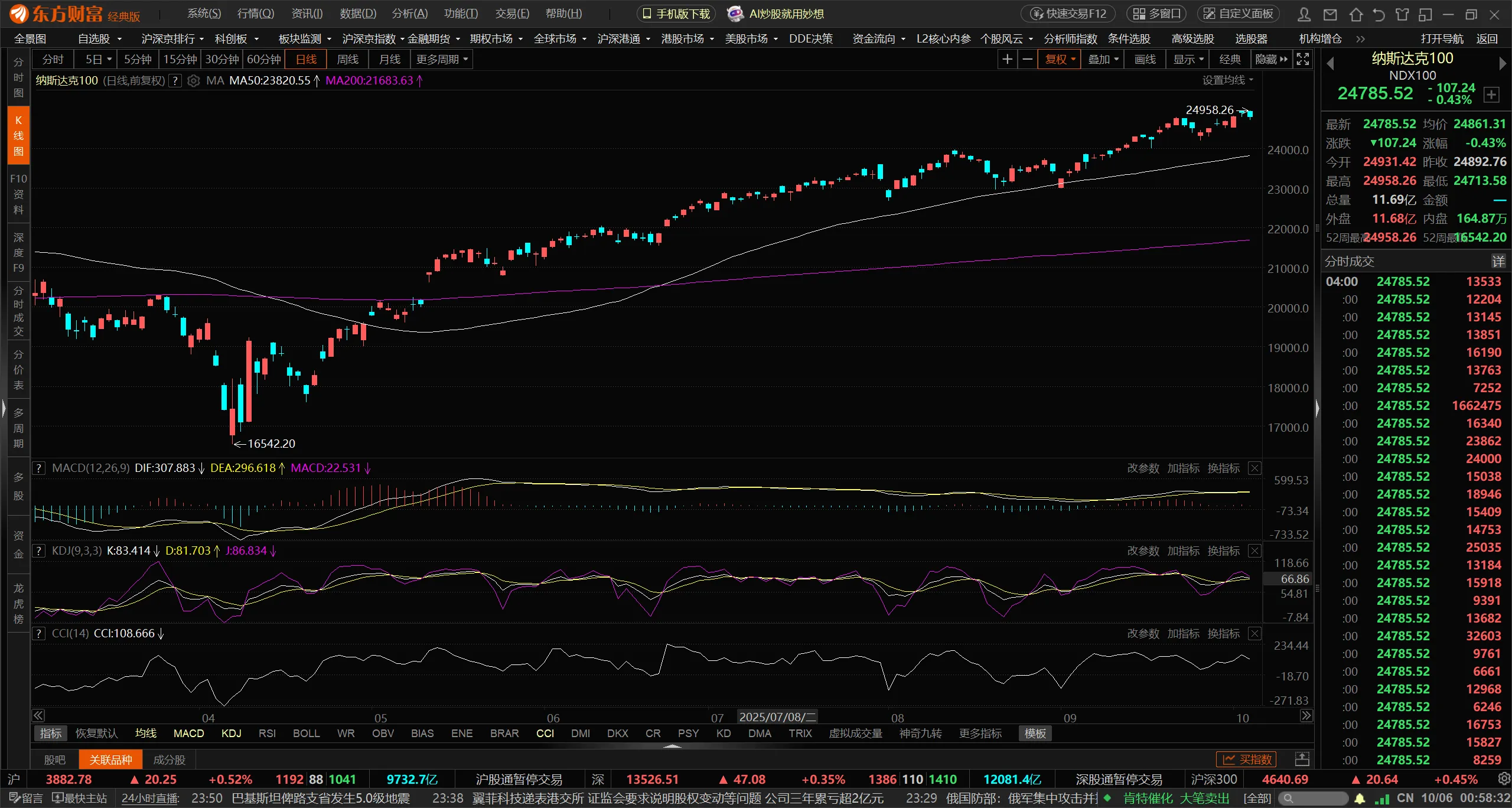Click the fullscreen chart expand icon
Viewport: 1512px width, 808px height.
tap(1302, 59)
